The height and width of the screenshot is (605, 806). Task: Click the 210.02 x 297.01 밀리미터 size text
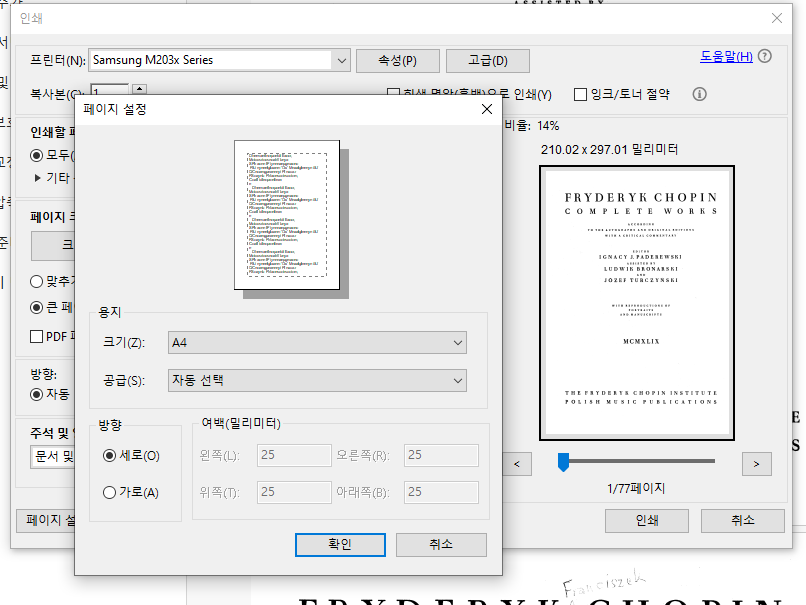click(x=609, y=150)
